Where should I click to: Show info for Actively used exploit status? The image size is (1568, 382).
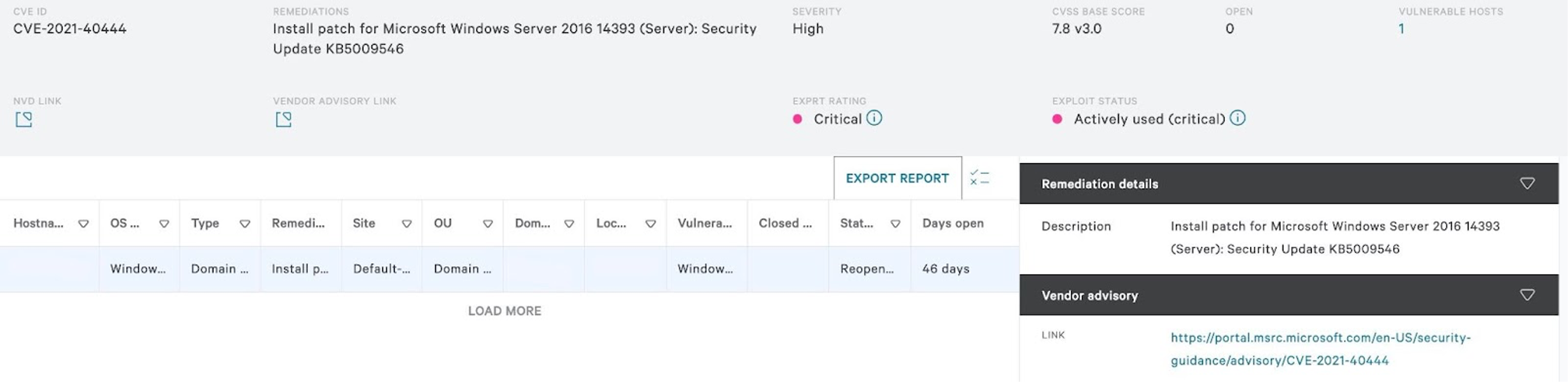point(1238,118)
